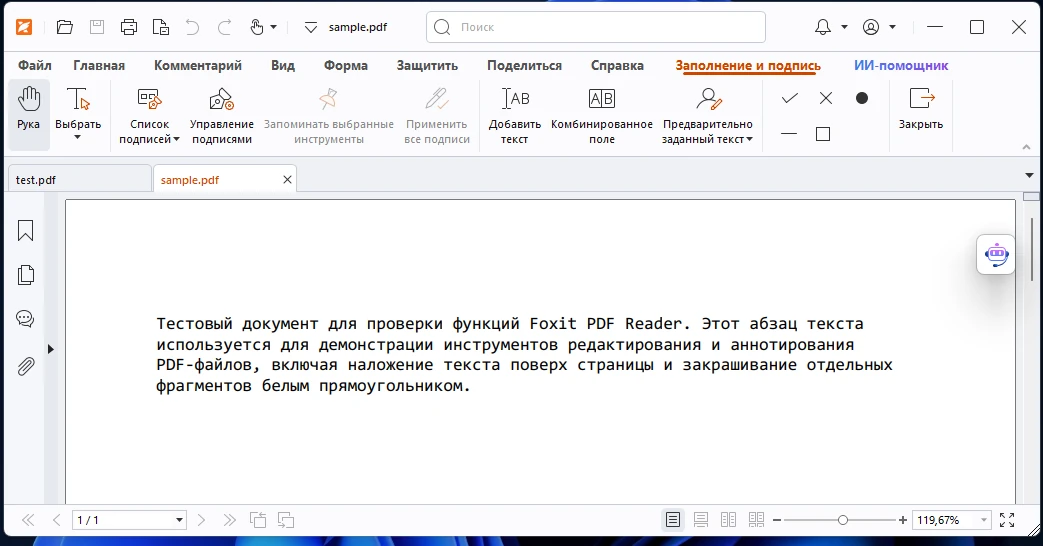Viewport: 1043px width, 546px height.
Task: Switch to the Форма tab
Action: 346,65
